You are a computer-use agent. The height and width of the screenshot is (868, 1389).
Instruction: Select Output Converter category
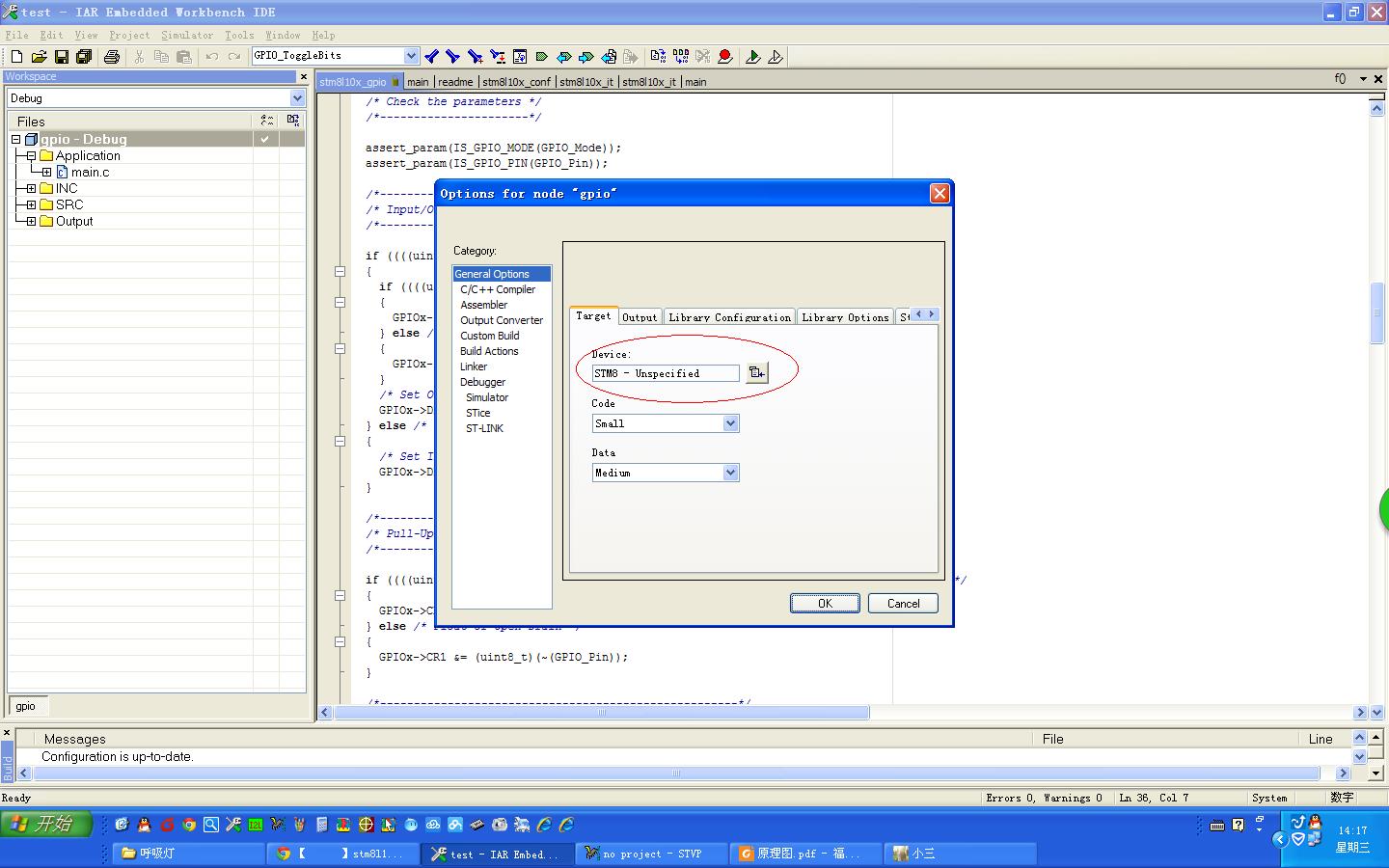[x=502, y=320]
